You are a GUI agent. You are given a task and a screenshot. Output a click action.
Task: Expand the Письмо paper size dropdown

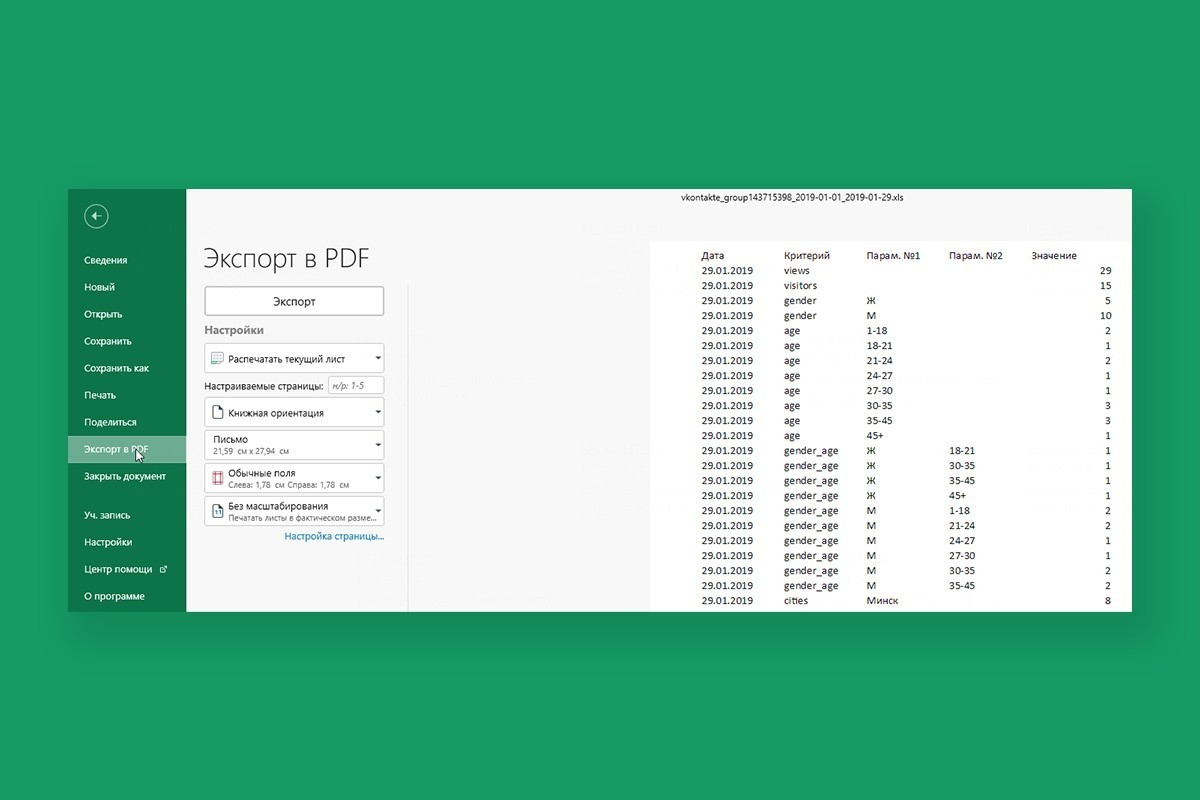pyautogui.click(x=294, y=445)
